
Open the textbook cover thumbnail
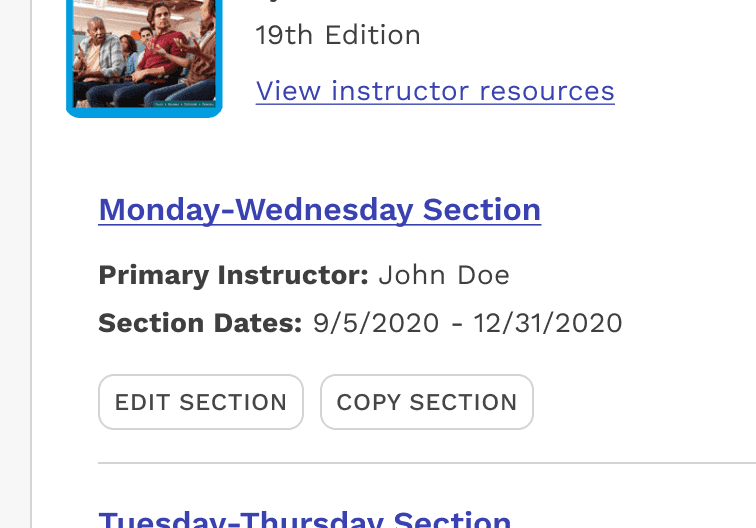click(144, 55)
